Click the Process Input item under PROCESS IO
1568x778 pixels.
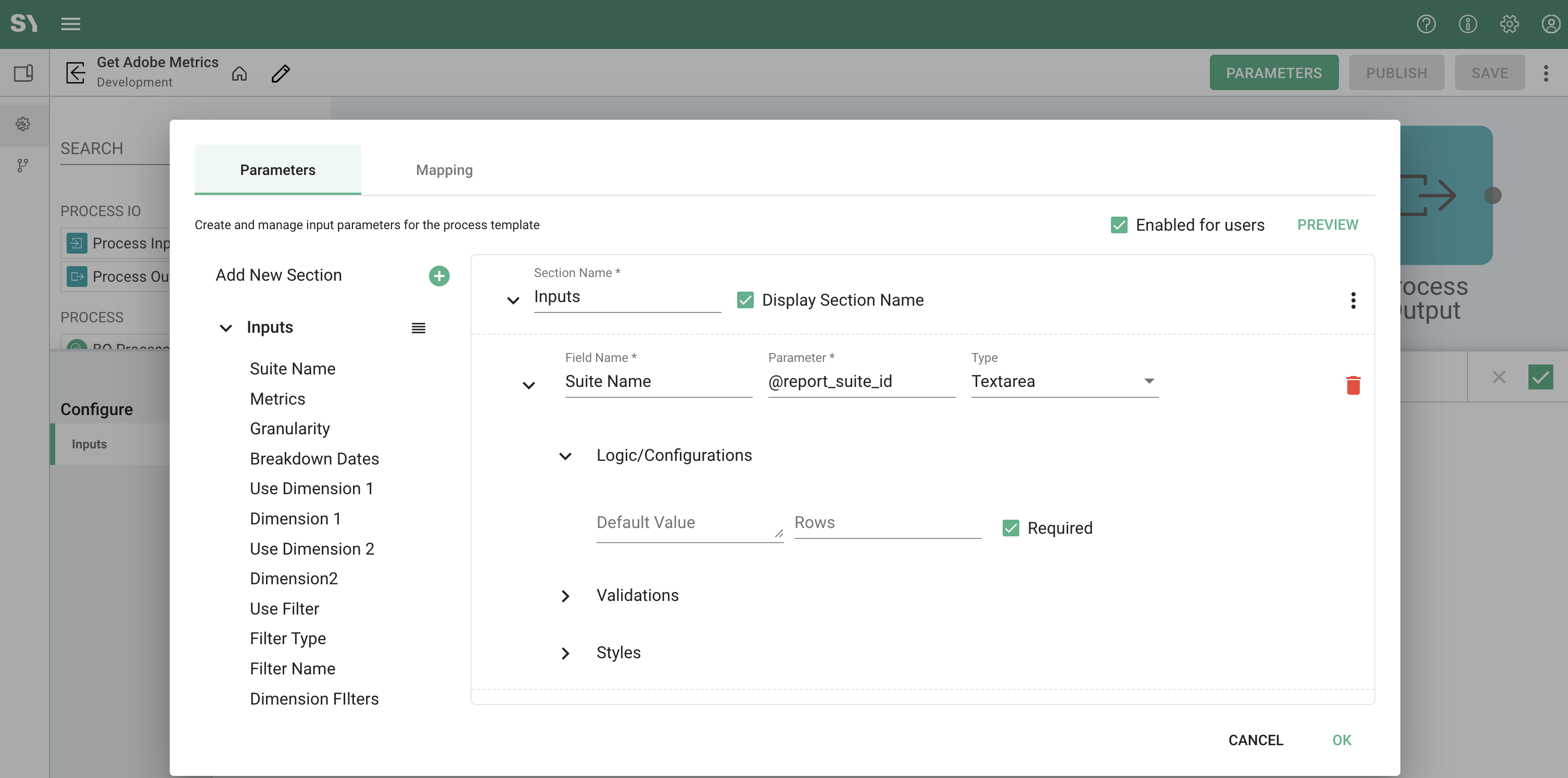(x=122, y=242)
